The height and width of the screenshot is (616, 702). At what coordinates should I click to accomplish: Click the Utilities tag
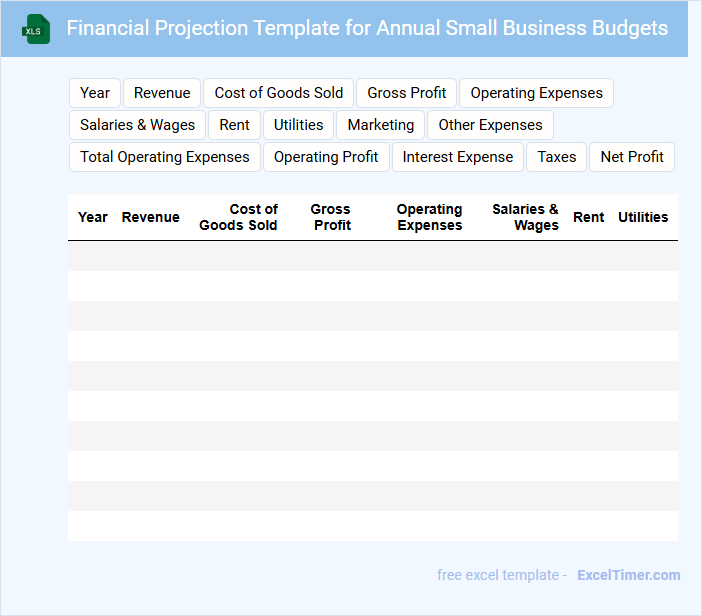coord(299,125)
